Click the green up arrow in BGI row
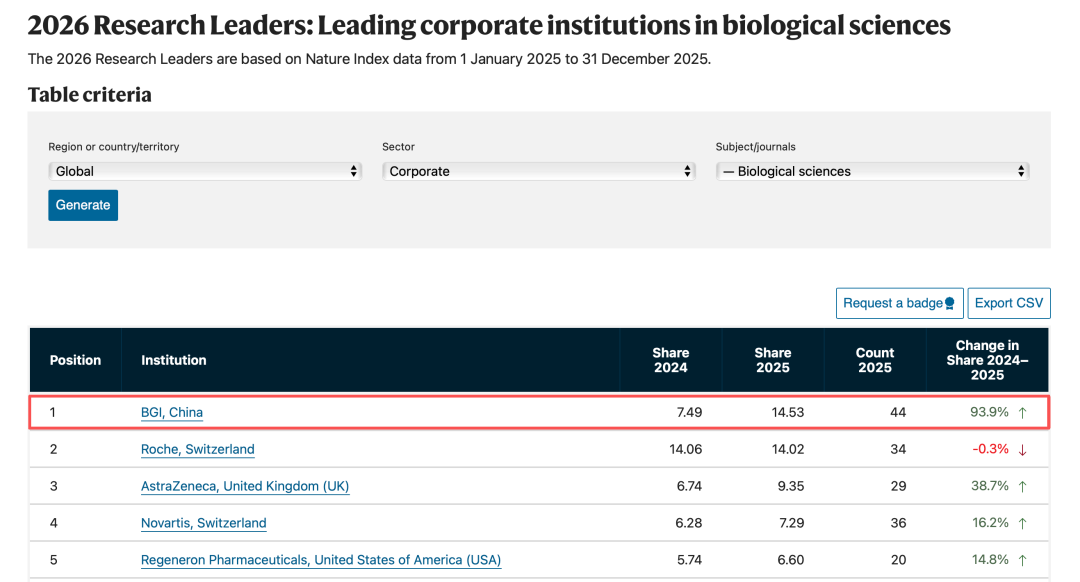This screenshot has height=582, width=1080. click(1022, 413)
